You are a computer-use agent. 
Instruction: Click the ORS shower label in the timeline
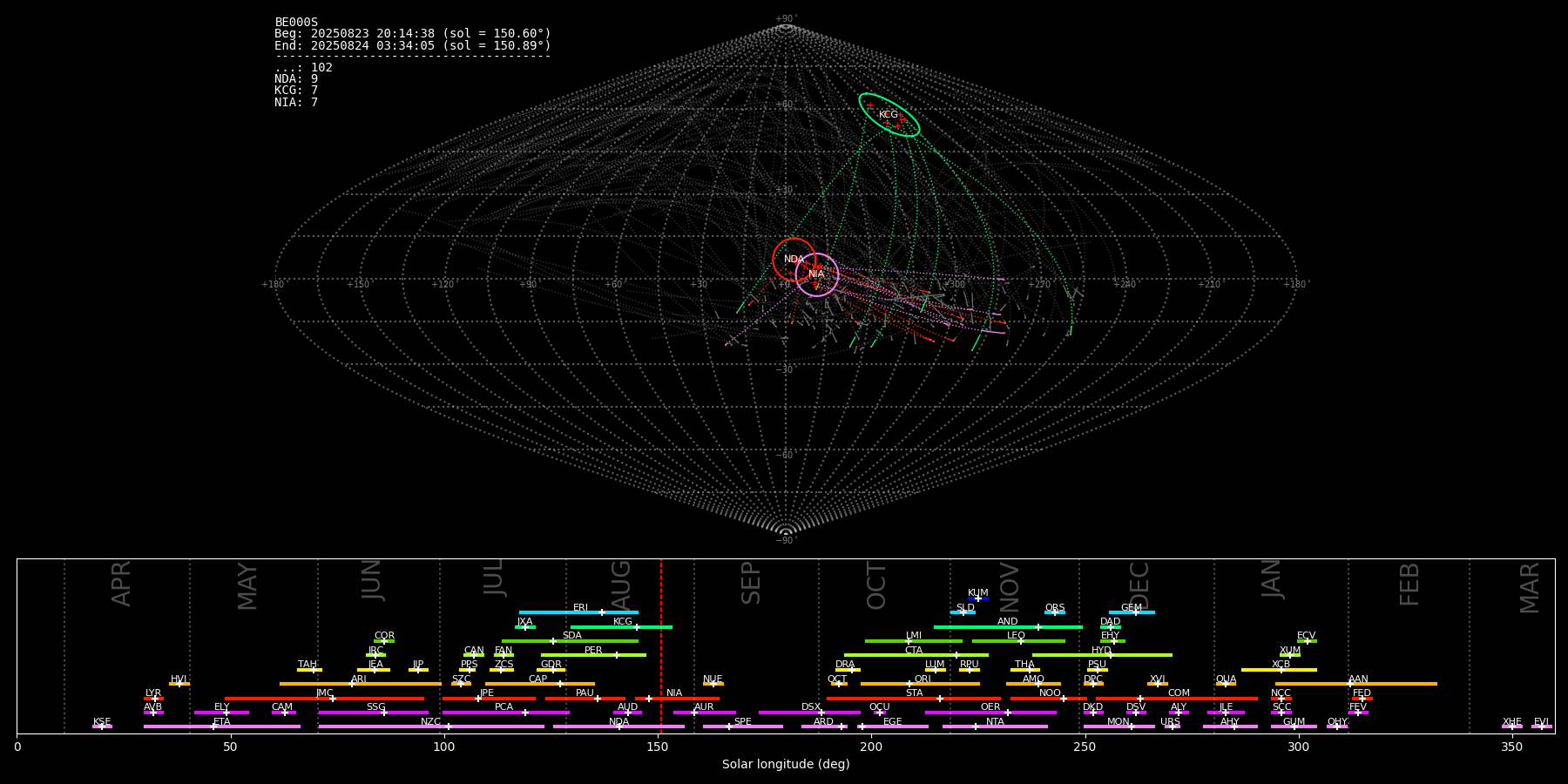pyautogui.click(x=1055, y=608)
